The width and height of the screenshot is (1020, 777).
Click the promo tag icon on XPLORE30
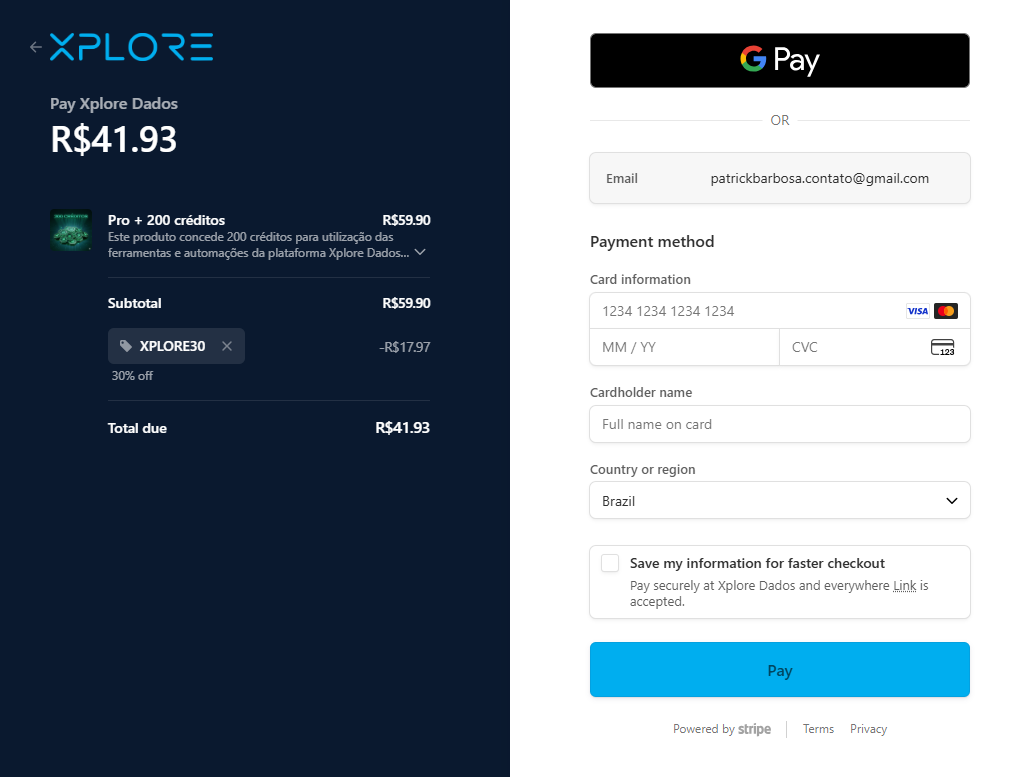click(126, 346)
